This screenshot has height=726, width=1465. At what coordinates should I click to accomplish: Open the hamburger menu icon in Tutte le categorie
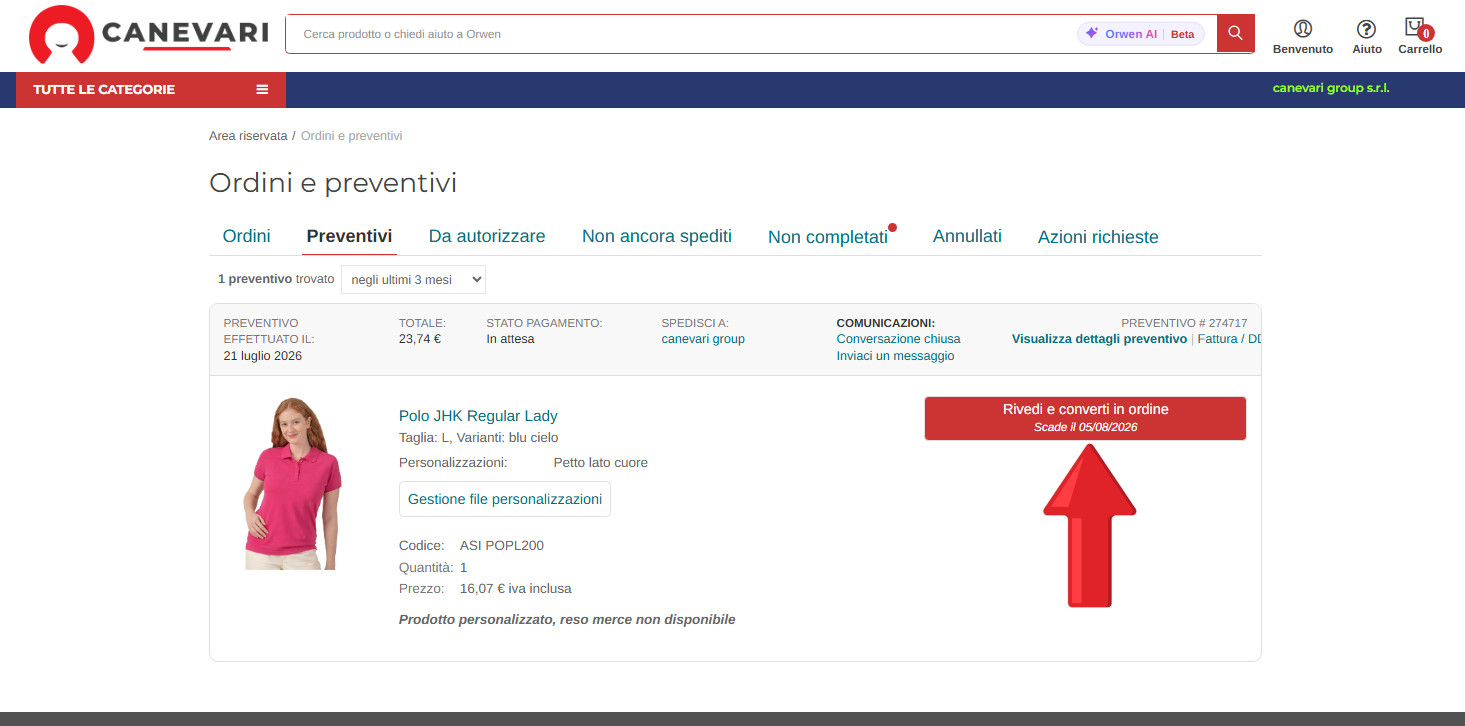262,89
